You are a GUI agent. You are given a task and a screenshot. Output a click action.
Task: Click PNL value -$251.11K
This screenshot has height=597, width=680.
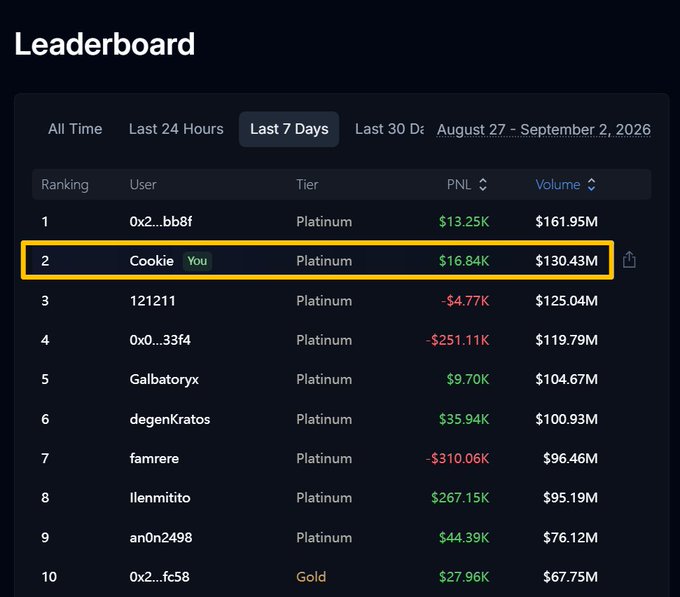point(458,340)
